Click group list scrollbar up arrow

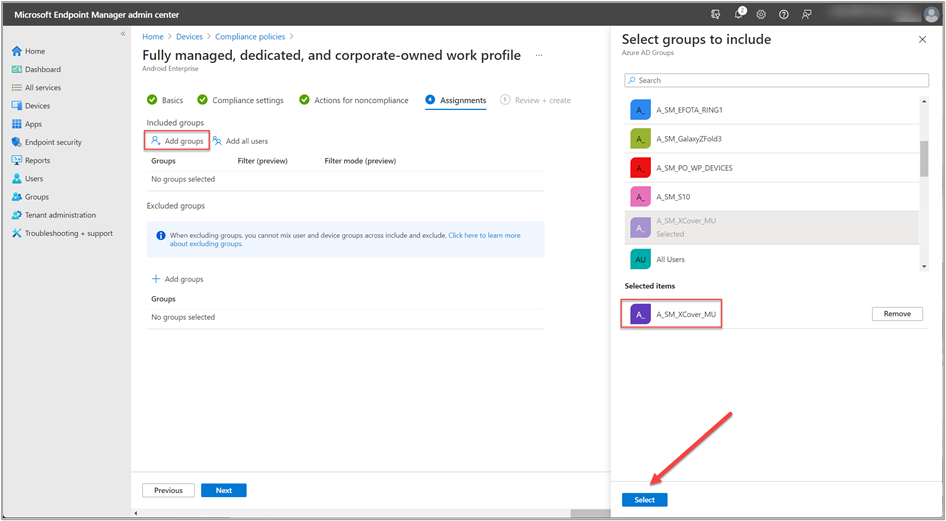[924, 101]
